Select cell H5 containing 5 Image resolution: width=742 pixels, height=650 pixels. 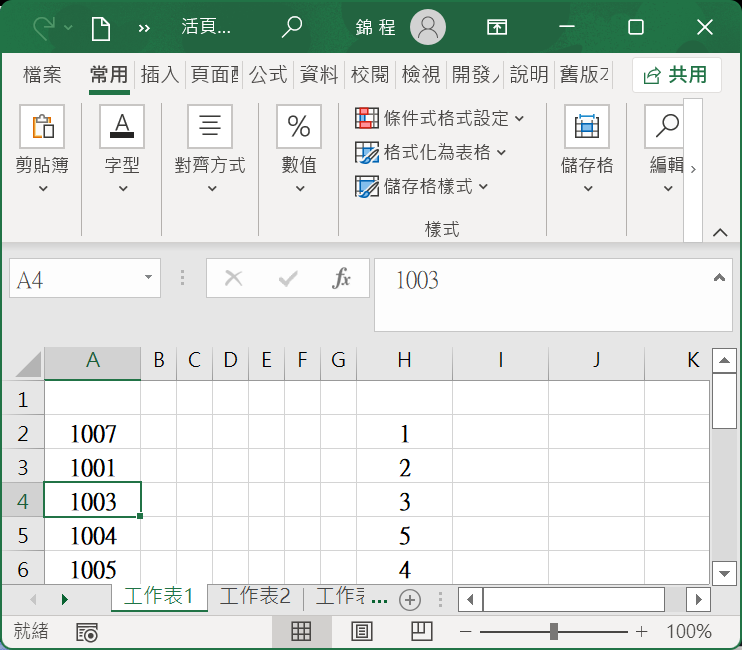tap(405, 536)
